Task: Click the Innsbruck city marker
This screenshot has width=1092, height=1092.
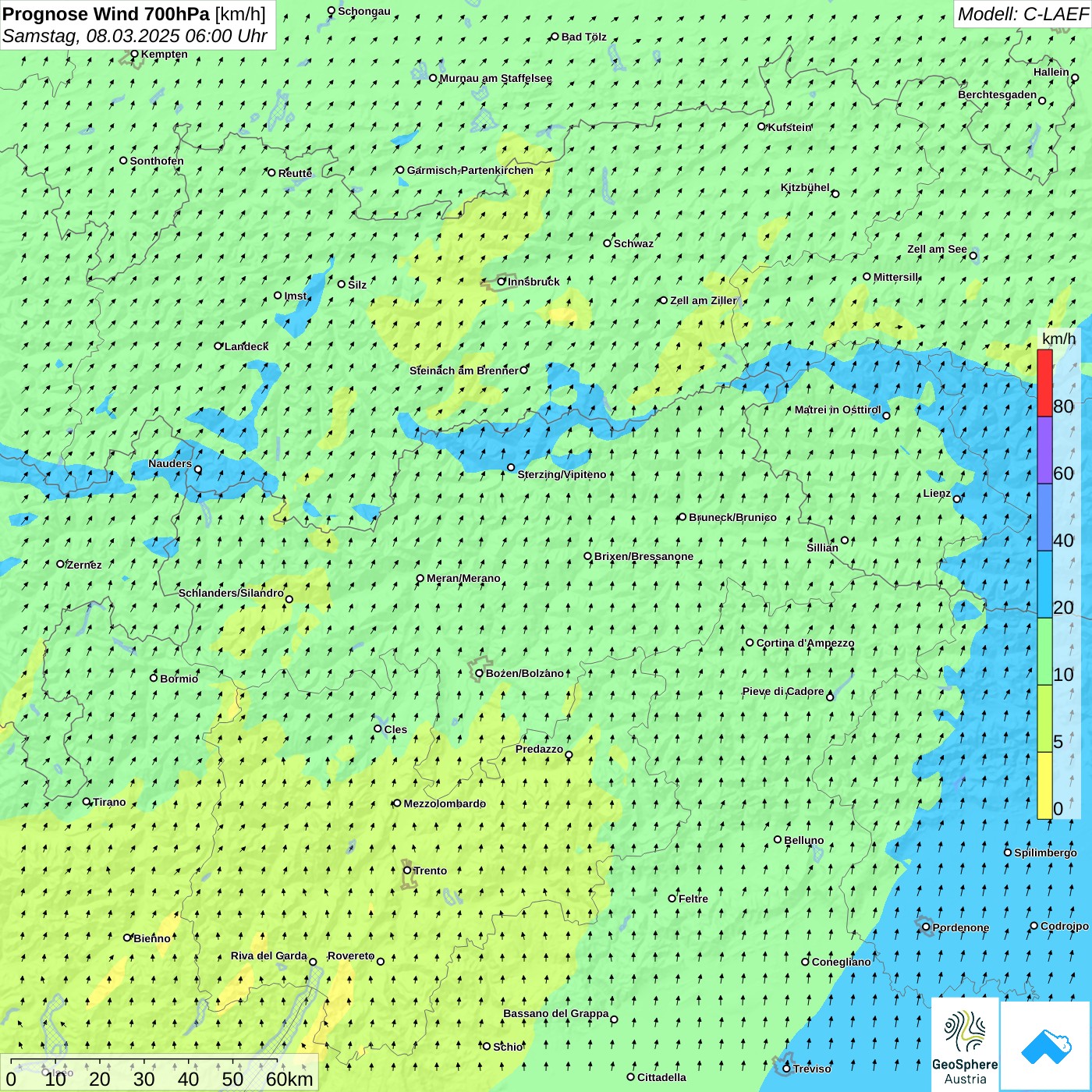Action: 502,282
